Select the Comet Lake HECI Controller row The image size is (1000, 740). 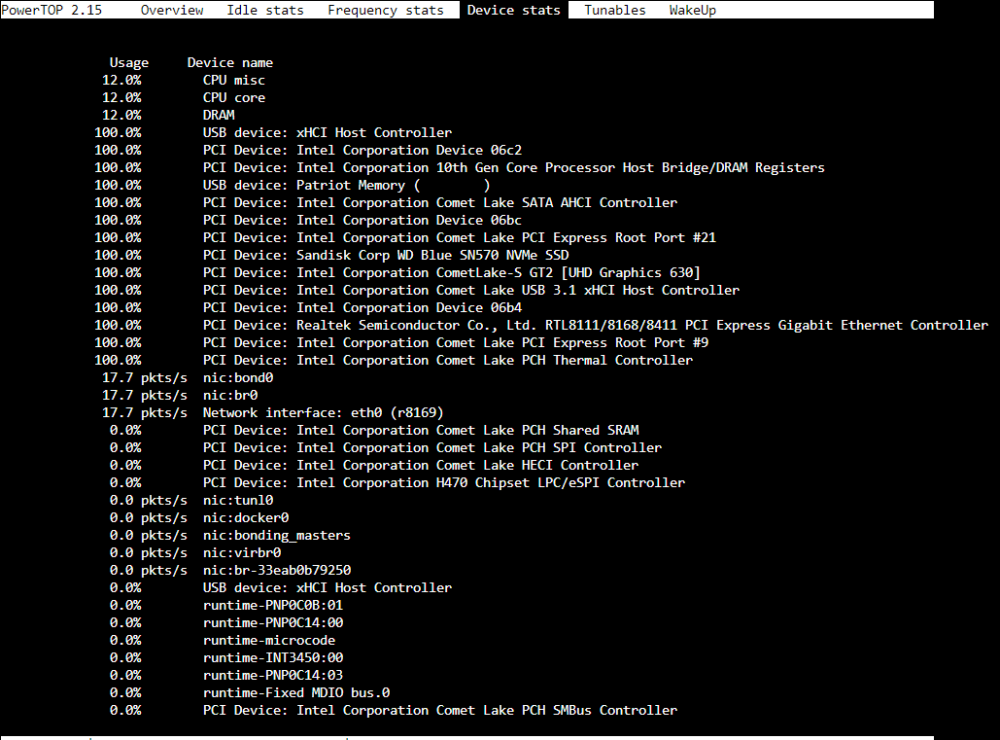click(374, 465)
